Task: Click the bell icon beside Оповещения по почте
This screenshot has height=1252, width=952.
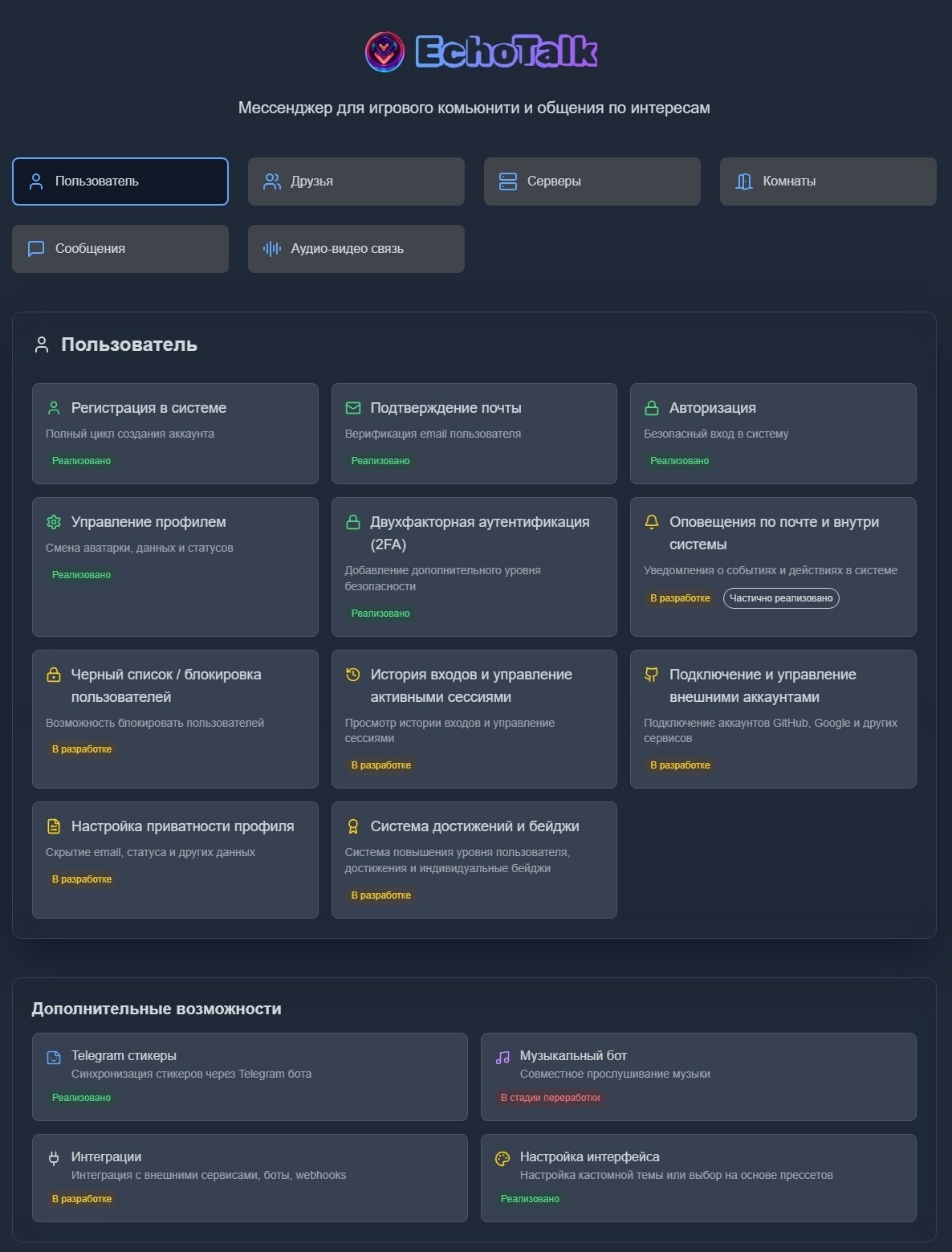Action: [x=652, y=522]
